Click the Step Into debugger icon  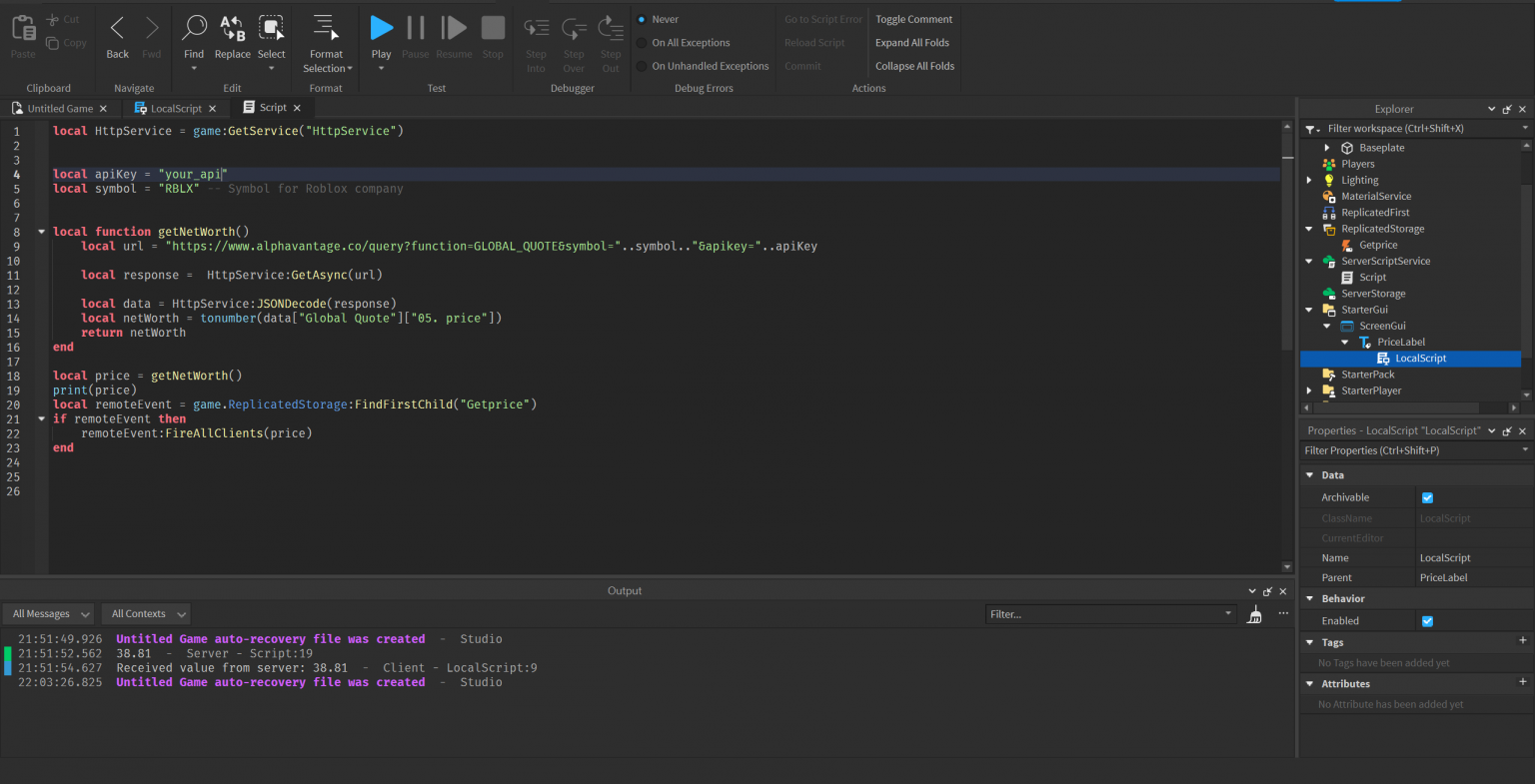click(x=536, y=28)
